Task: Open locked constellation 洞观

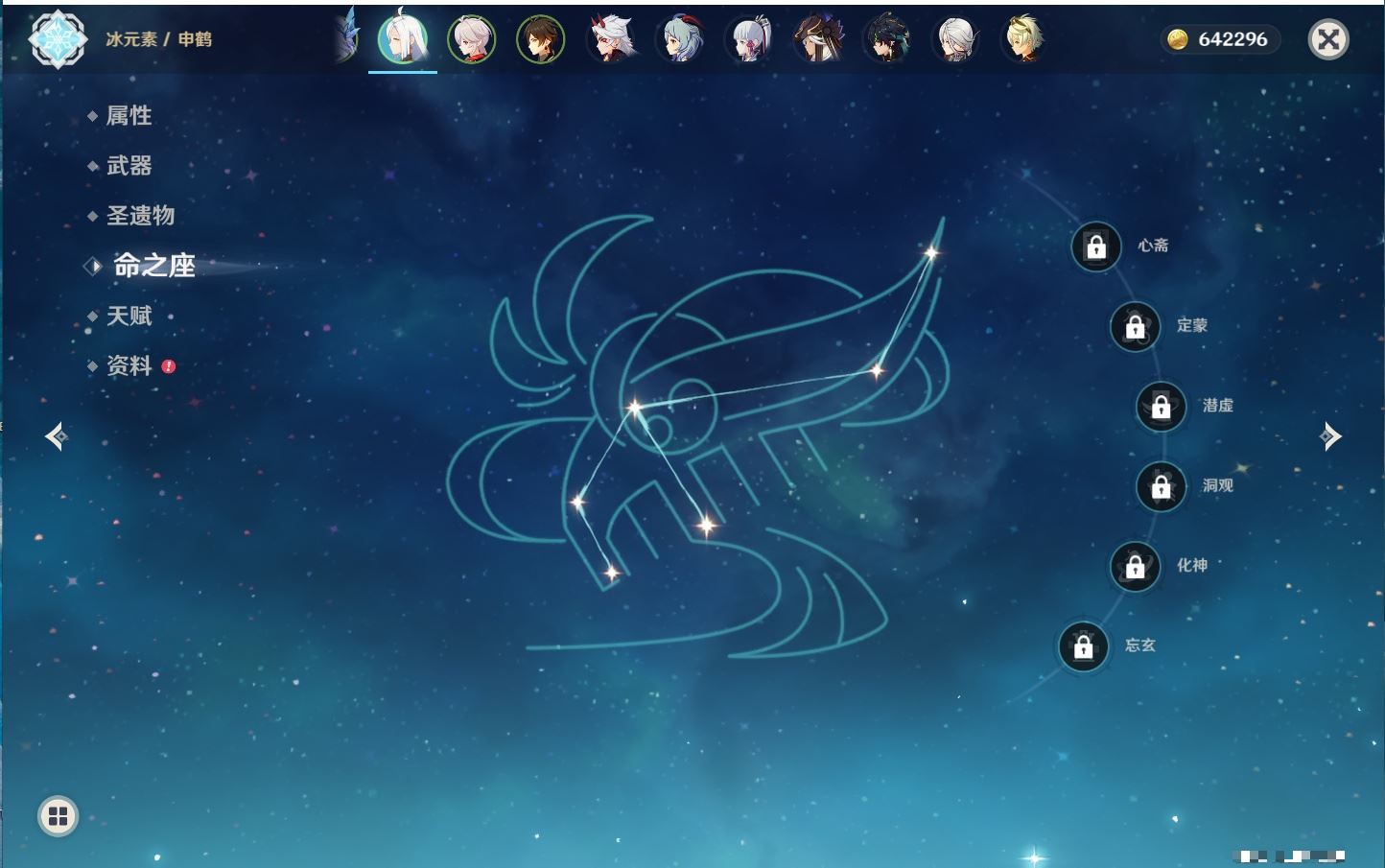Action: [x=1162, y=486]
